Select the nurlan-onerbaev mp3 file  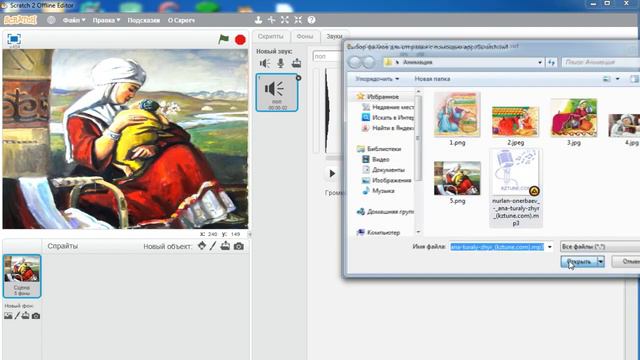(x=516, y=188)
